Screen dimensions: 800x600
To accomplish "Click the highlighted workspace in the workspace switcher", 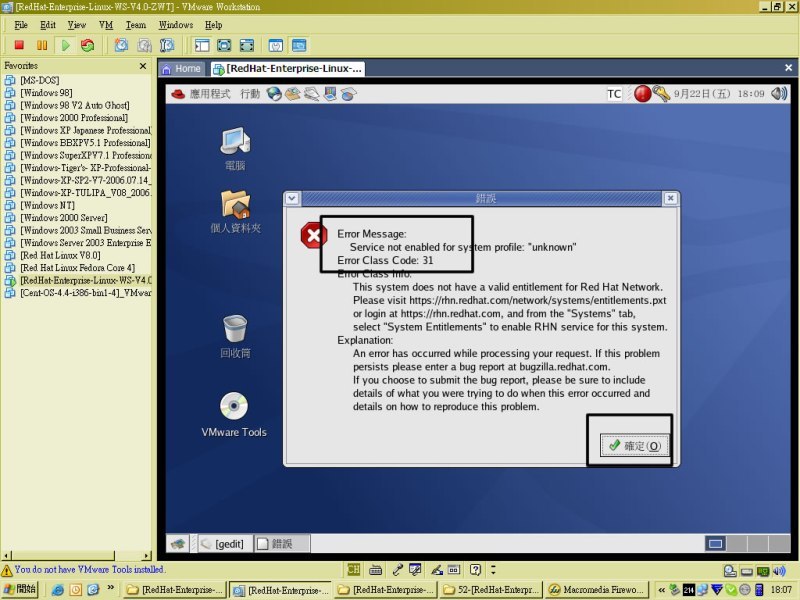I will [715, 544].
